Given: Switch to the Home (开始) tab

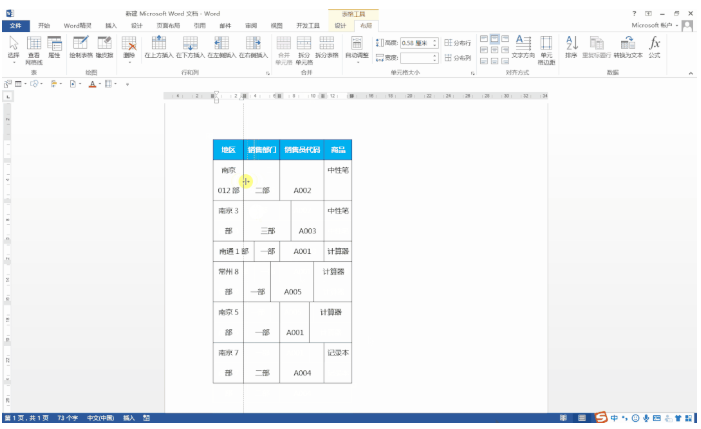Looking at the screenshot, I should (44, 26).
